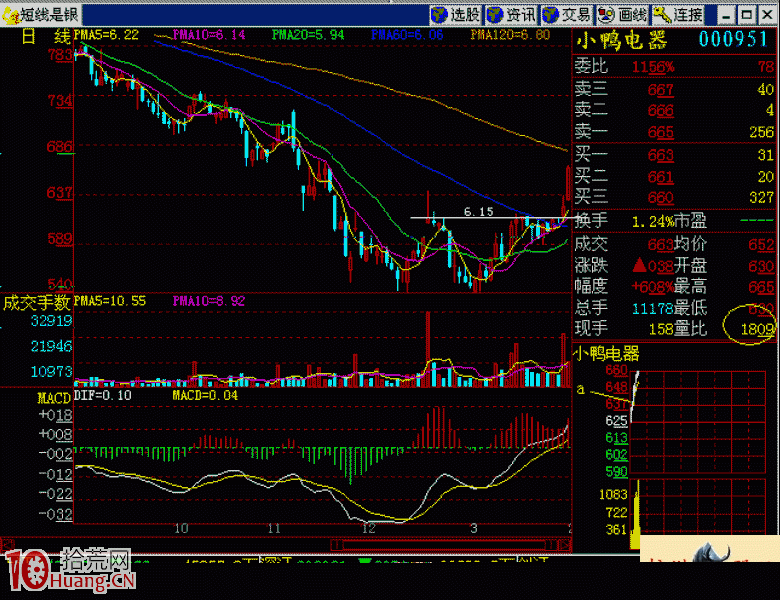This screenshot has width=780, height=600.
Task: Click the globe icon beside 资讯
Action: (495, 15)
